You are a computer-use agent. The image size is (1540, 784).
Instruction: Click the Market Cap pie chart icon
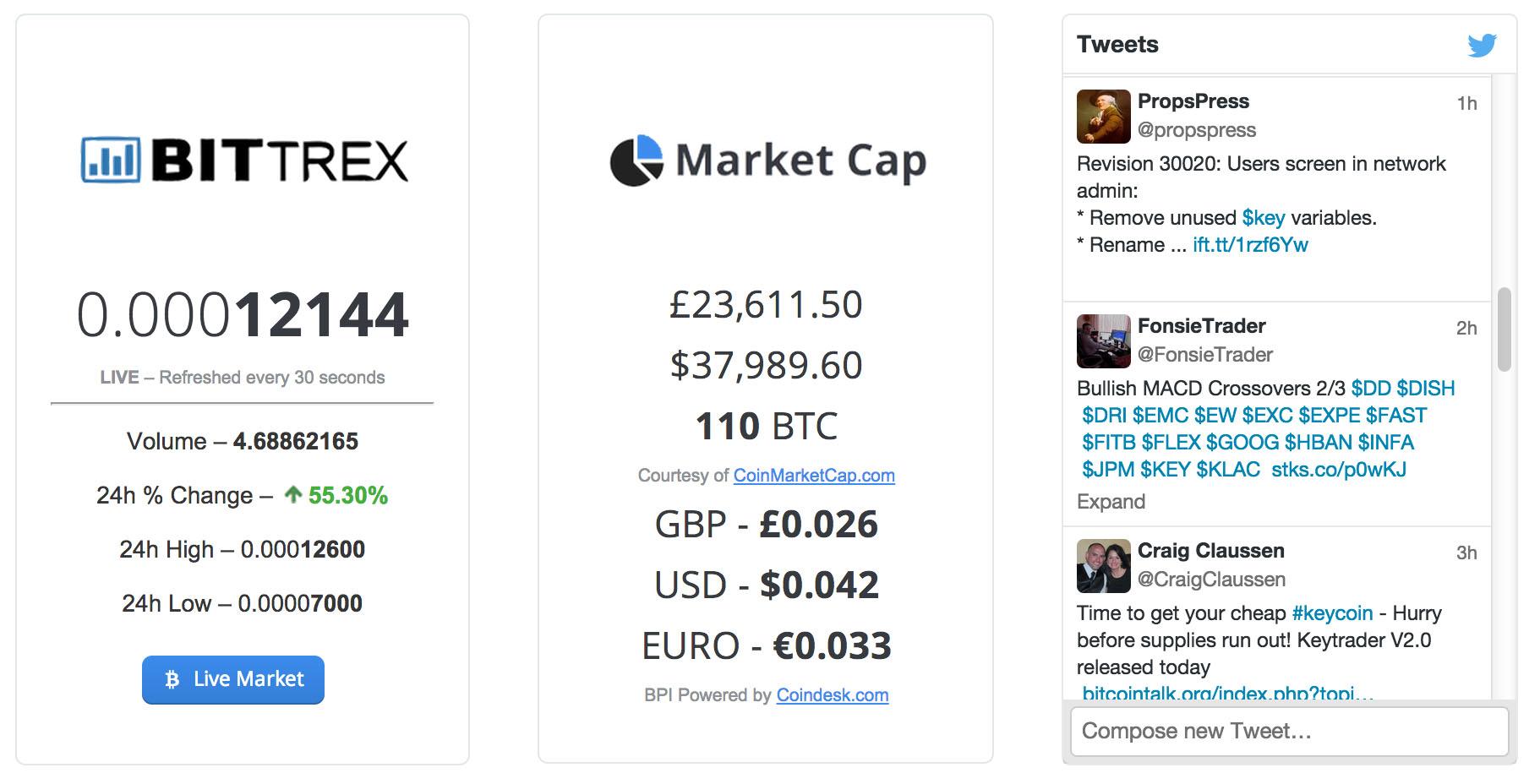pyautogui.click(x=636, y=160)
